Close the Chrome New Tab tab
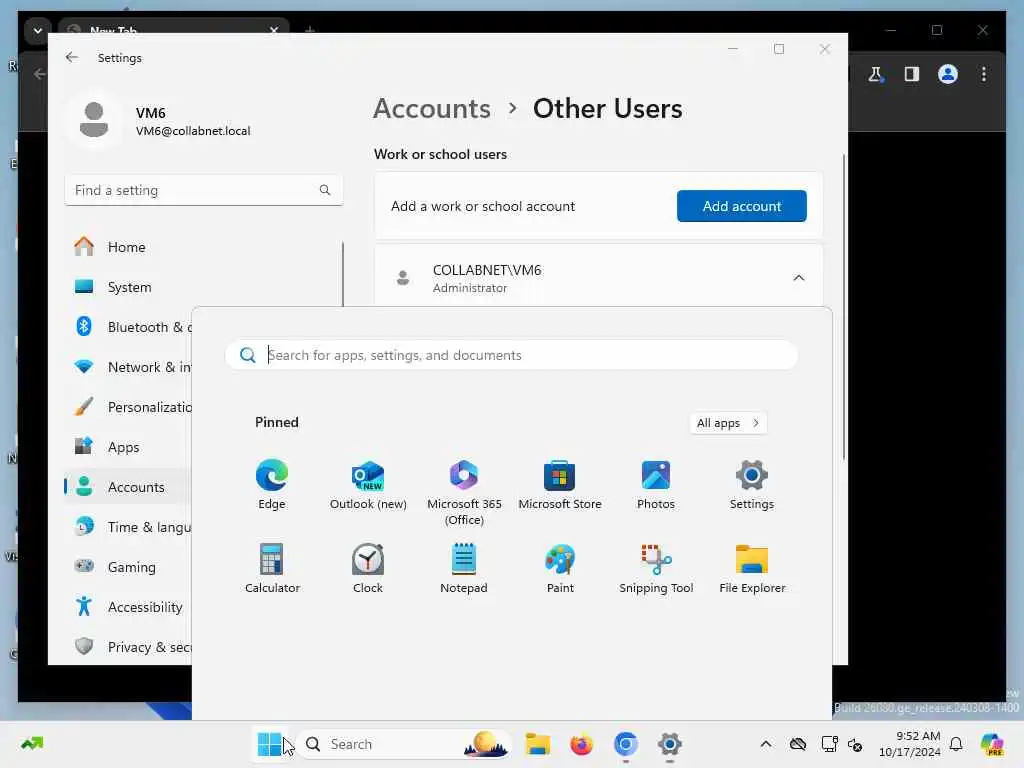The height and width of the screenshot is (768, 1024). (x=274, y=30)
